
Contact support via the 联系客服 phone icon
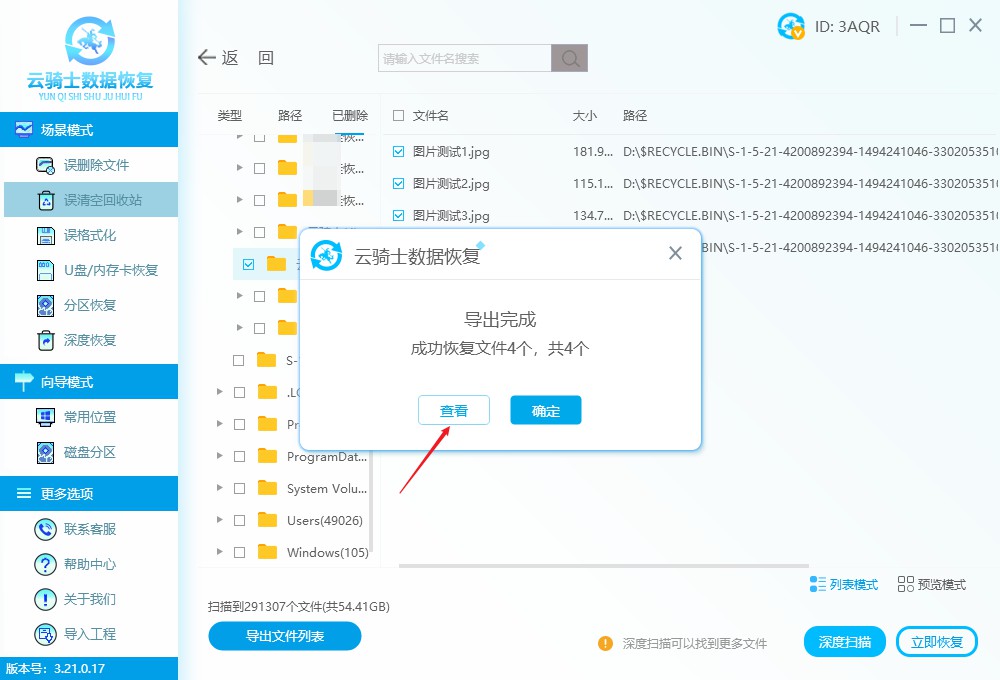(x=45, y=529)
